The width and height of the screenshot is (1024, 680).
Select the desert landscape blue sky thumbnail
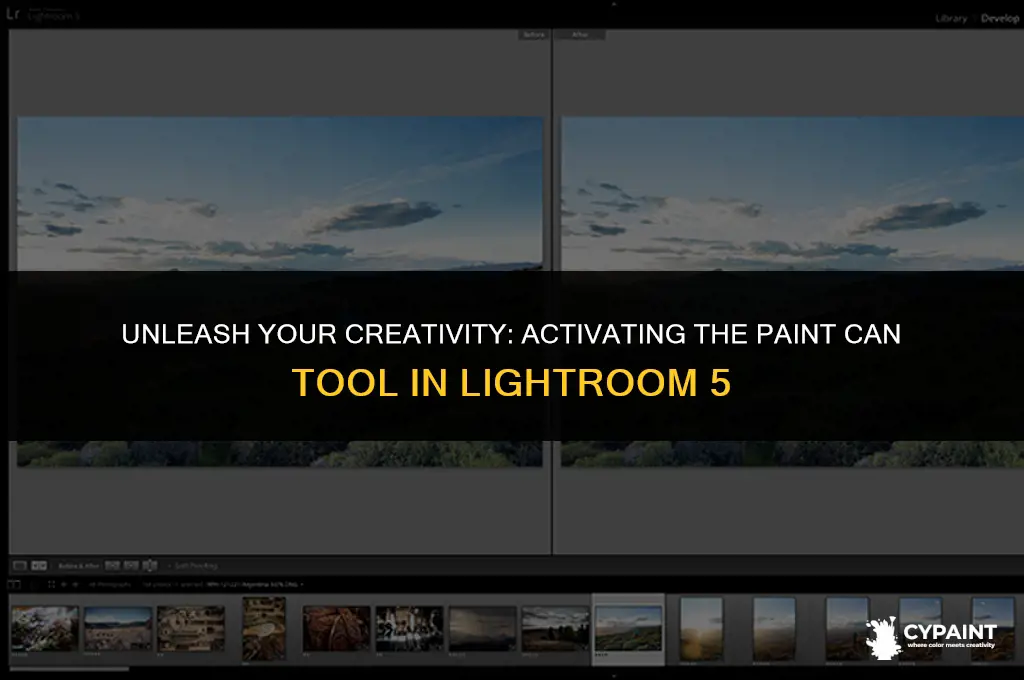coord(118,628)
